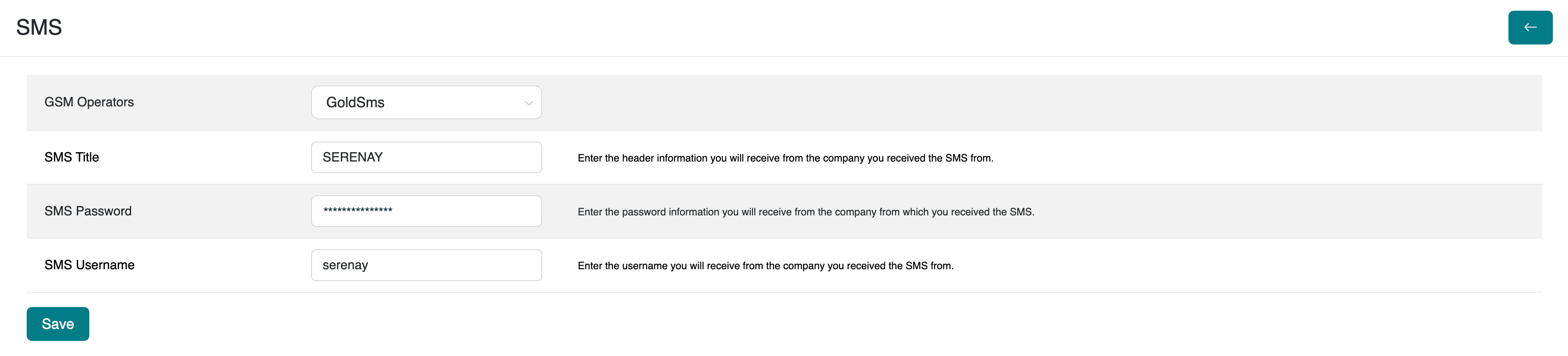Select the GoldSms value text
The image size is (1568, 356).
(x=356, y=102)
